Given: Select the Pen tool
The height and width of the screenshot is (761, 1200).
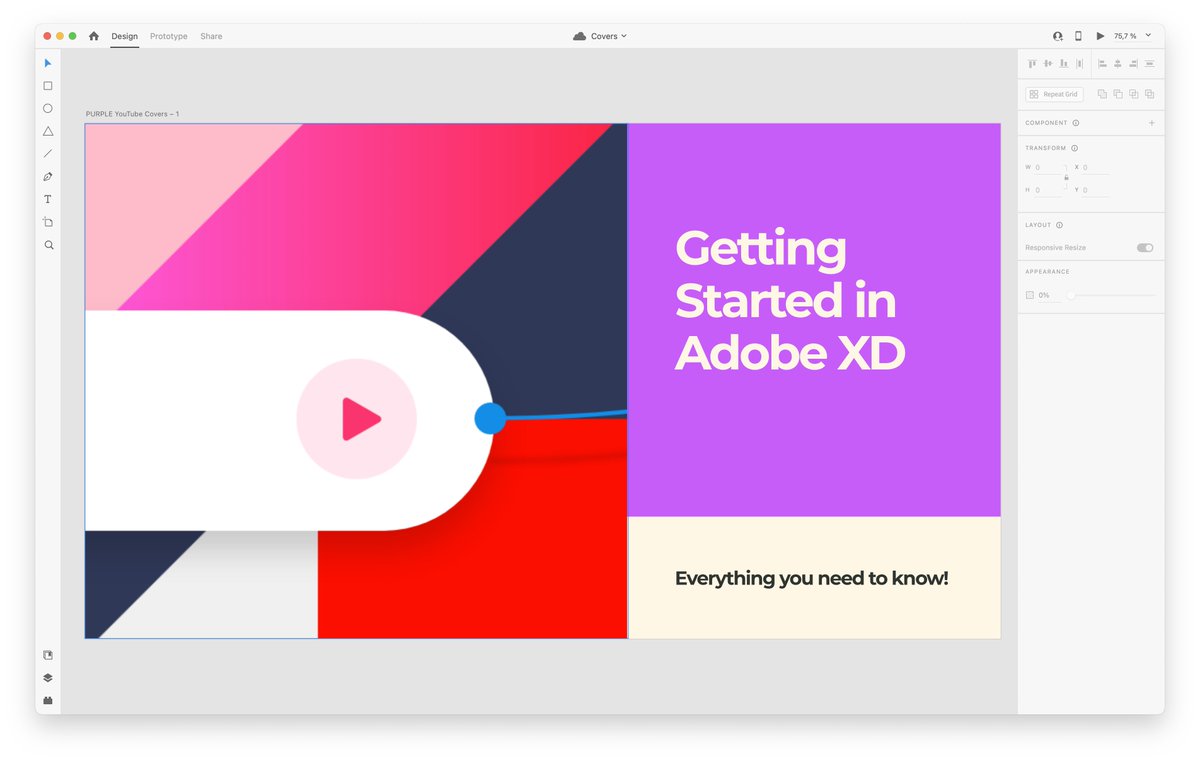Looking at the screenshot, I should [47, 177].
